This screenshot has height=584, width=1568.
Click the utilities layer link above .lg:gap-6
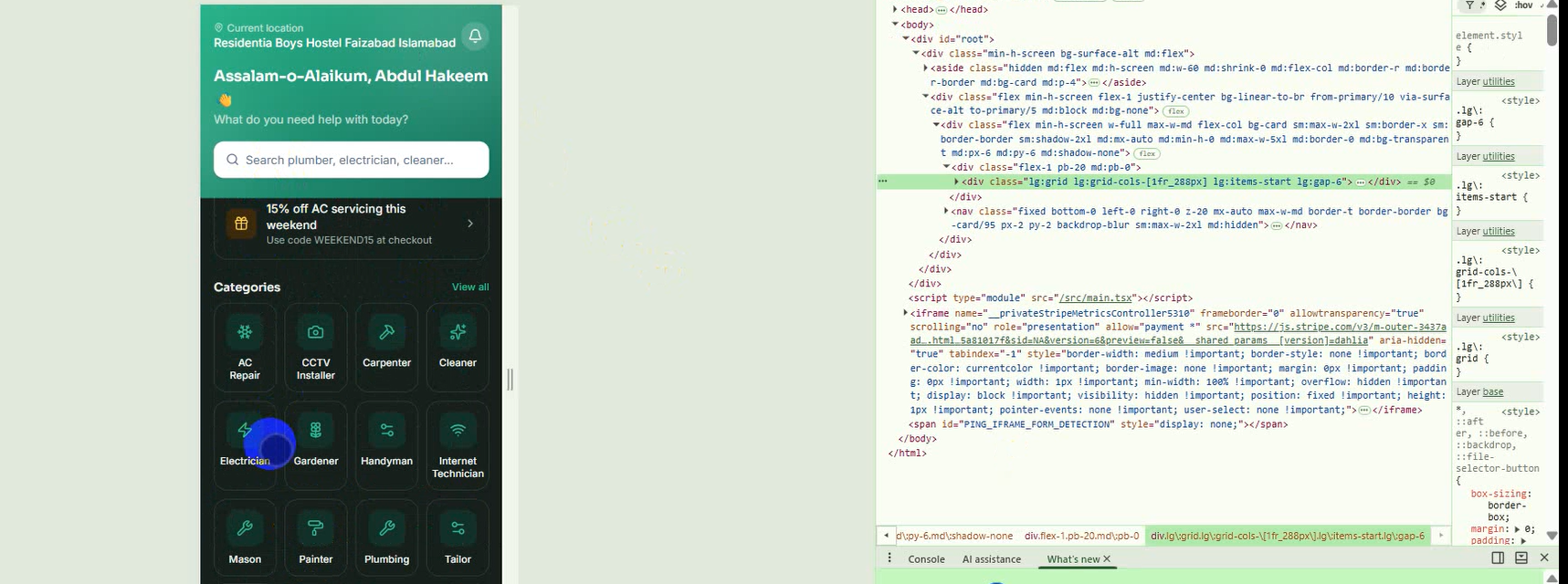tap(1499, 82)
